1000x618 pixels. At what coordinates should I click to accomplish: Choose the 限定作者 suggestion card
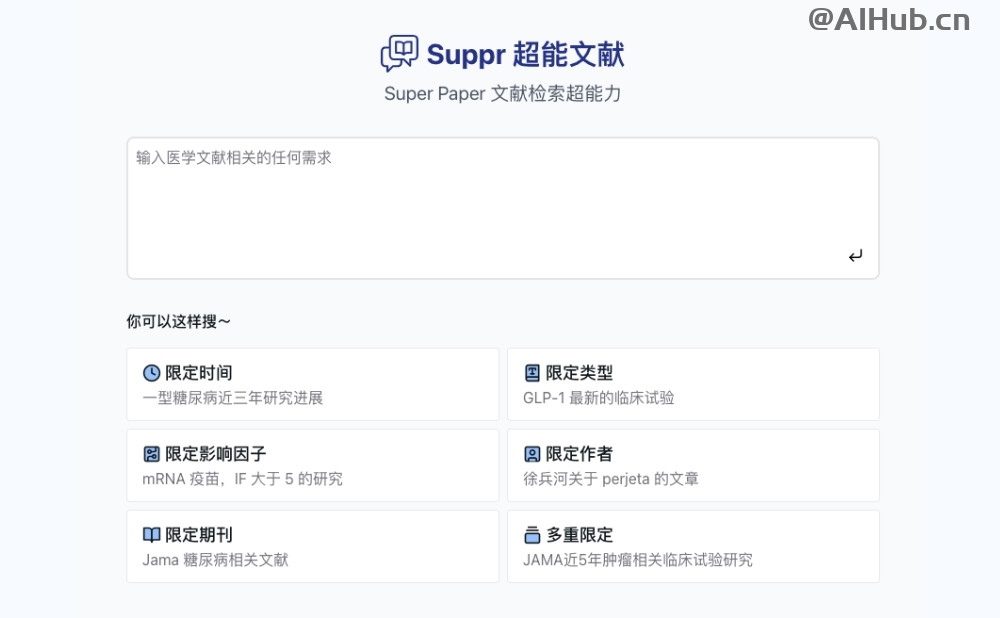693,466
